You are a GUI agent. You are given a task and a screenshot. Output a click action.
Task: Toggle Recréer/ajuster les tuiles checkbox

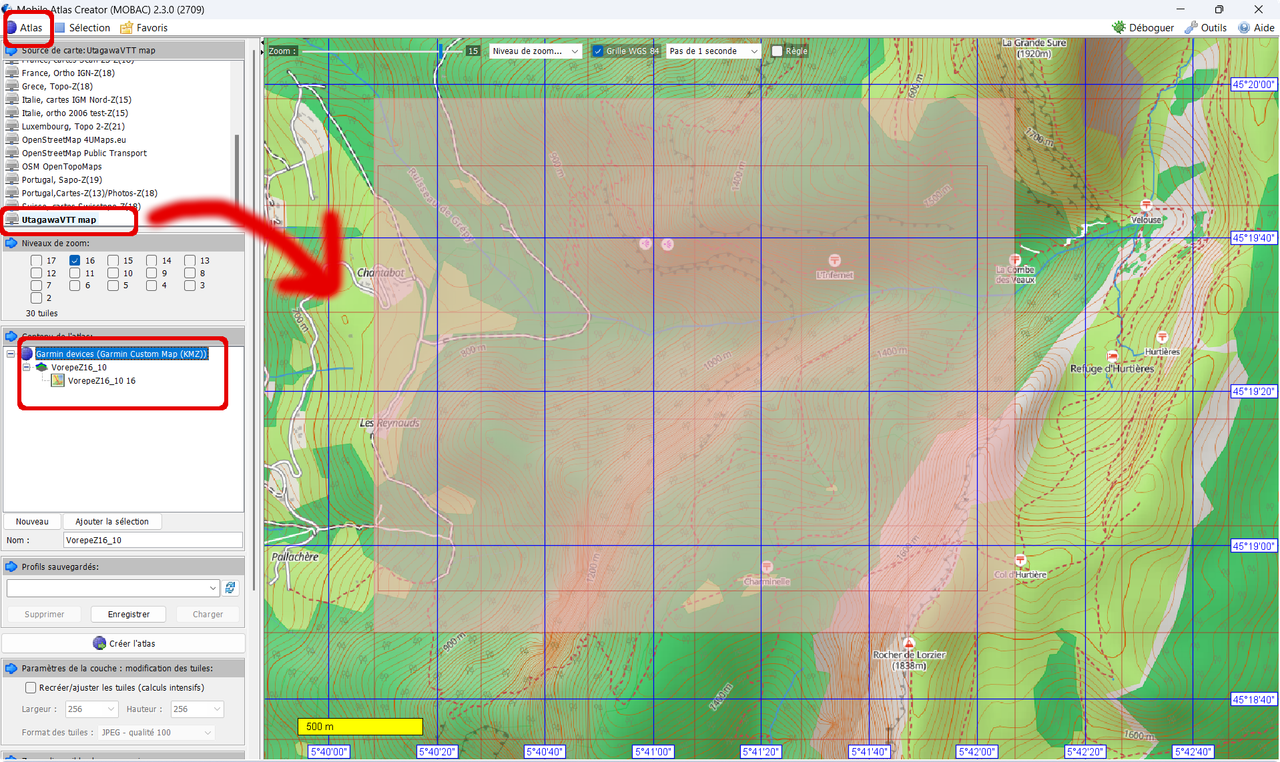pyautogui.click(x=31, y=688)
